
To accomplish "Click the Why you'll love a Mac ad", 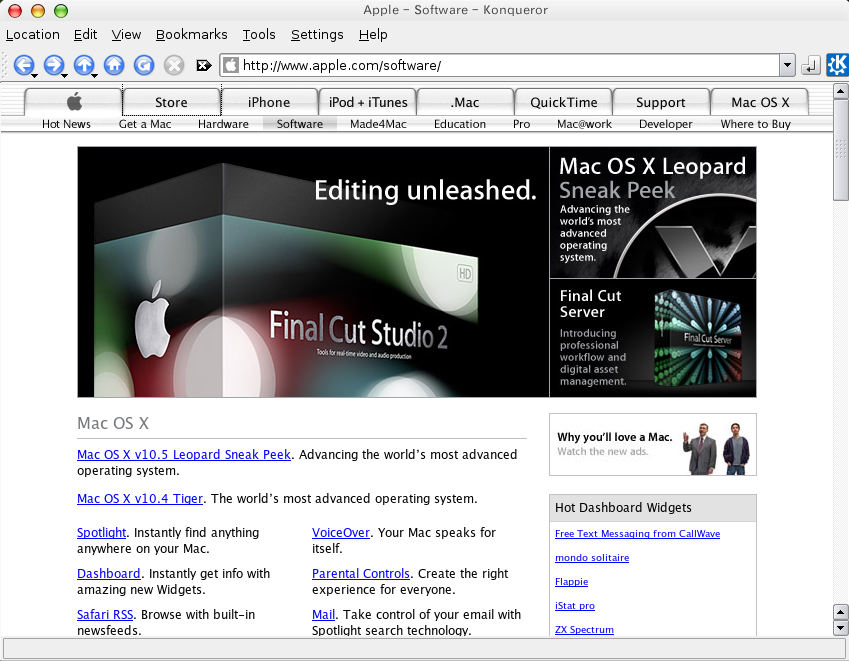I will pyautogui.click(x=652, y=444).
